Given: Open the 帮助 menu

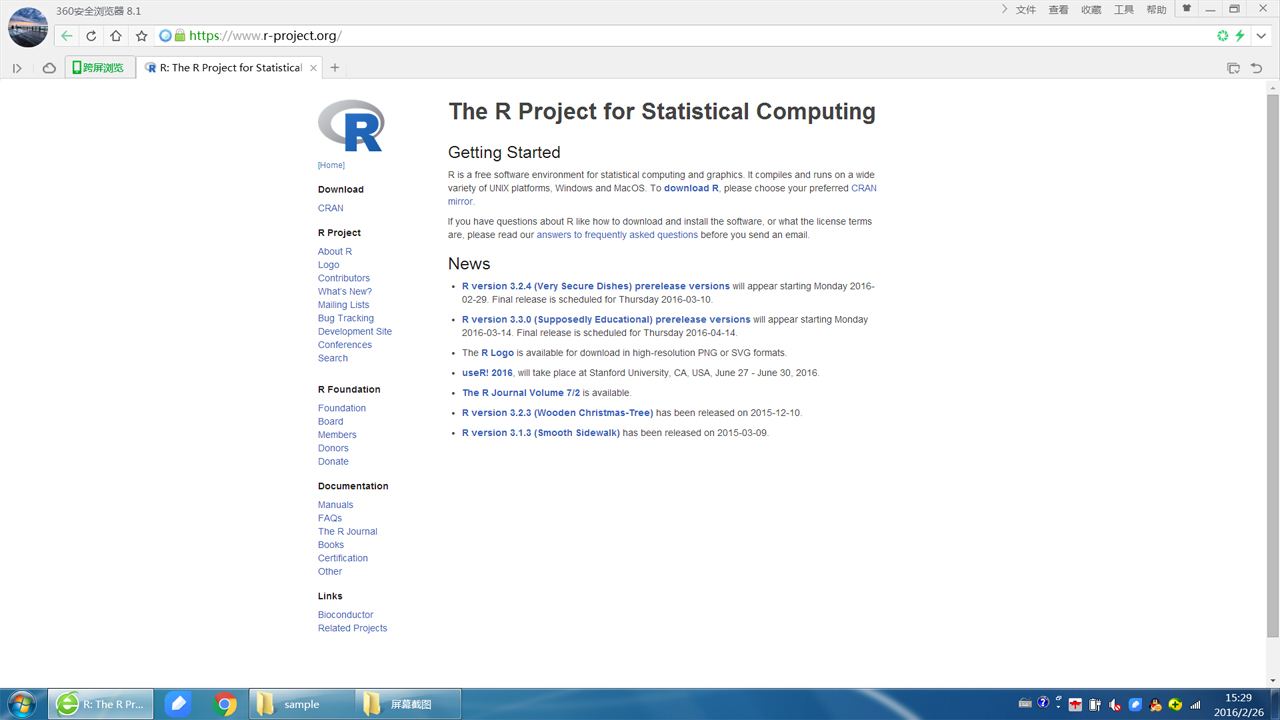Looking at the screenshot, I should [1156, 9].
